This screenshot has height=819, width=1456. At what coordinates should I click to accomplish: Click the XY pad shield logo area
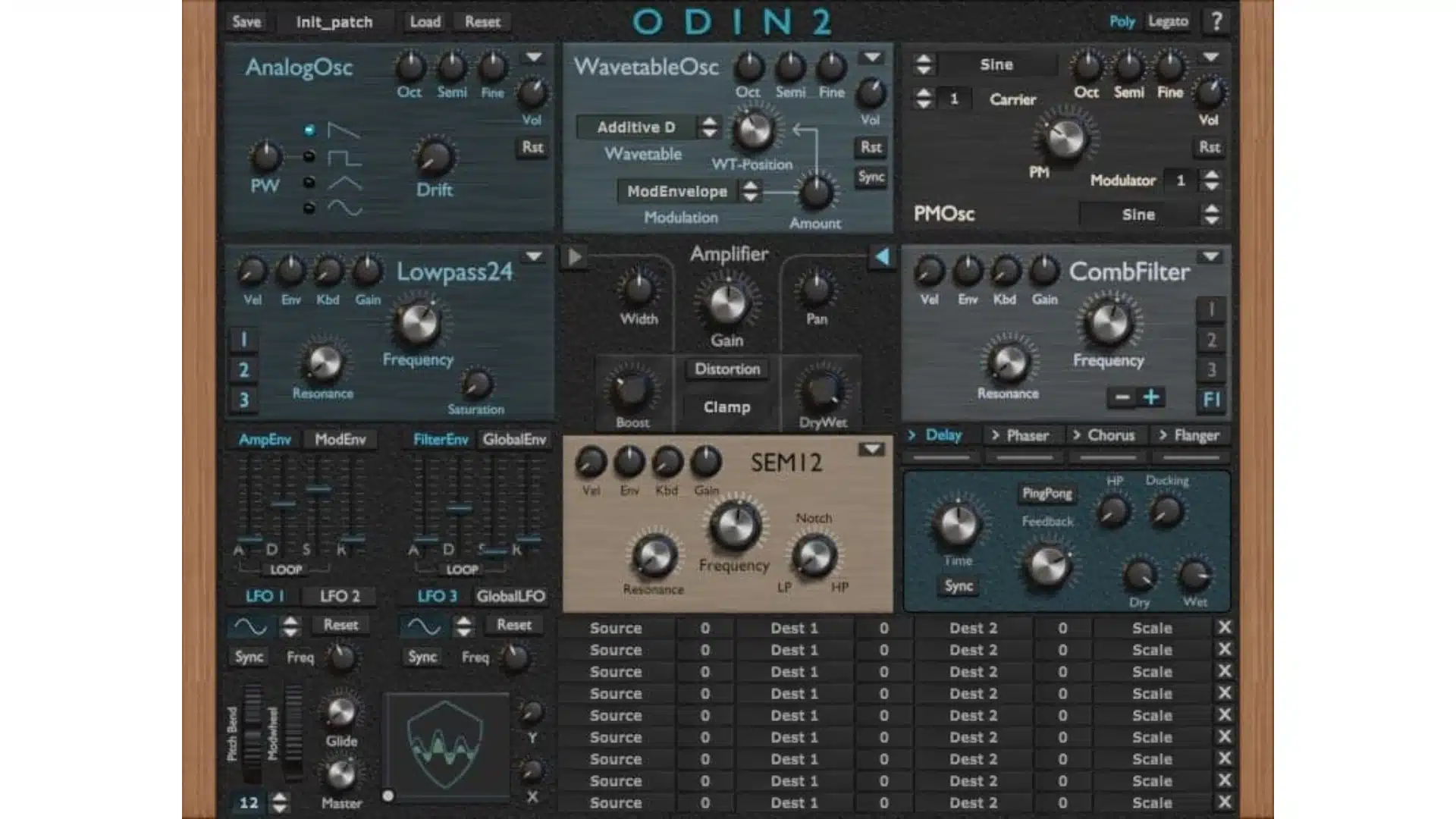pos(445,746)
